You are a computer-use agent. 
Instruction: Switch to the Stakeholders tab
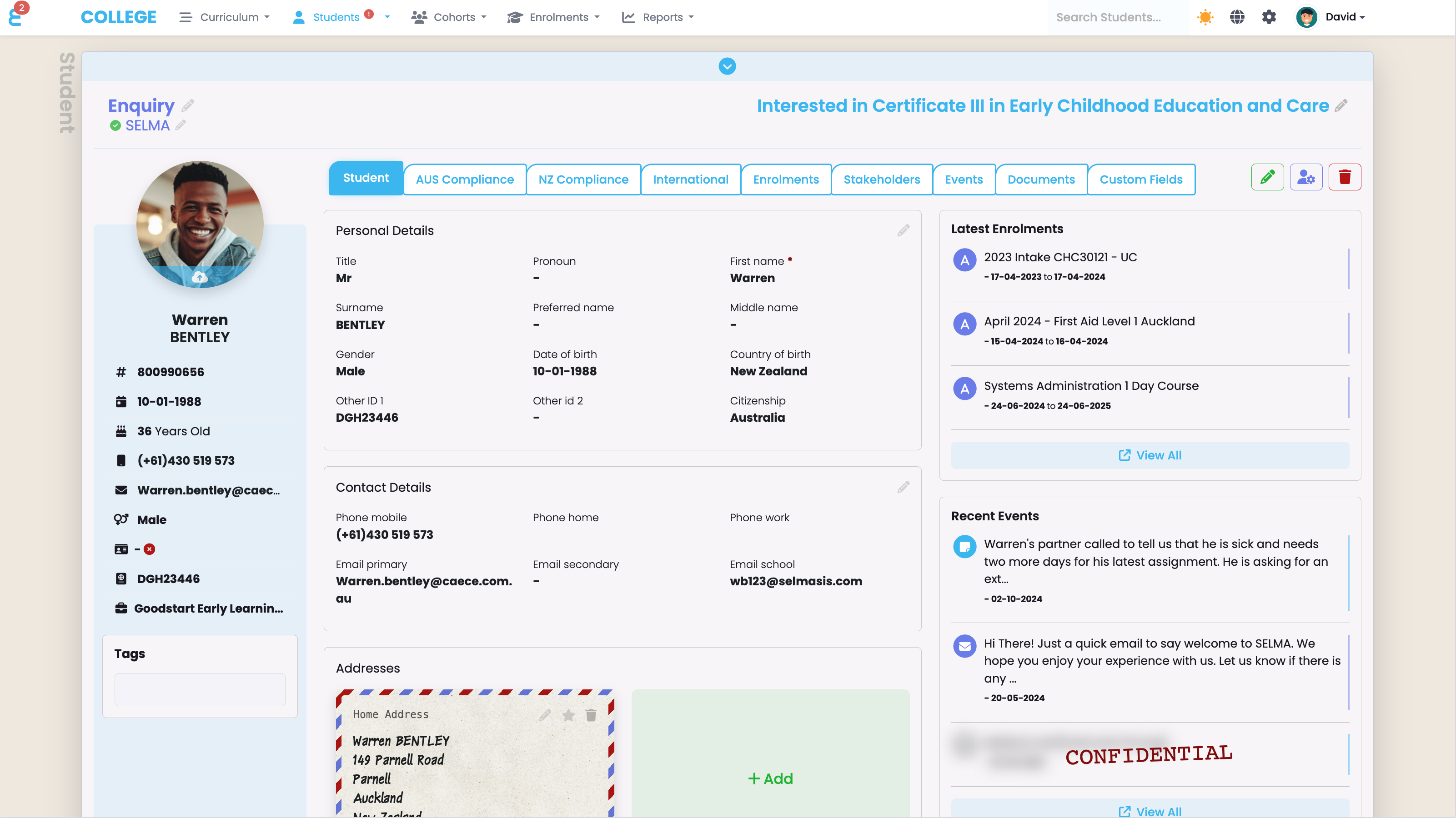(x=881, y=180)
